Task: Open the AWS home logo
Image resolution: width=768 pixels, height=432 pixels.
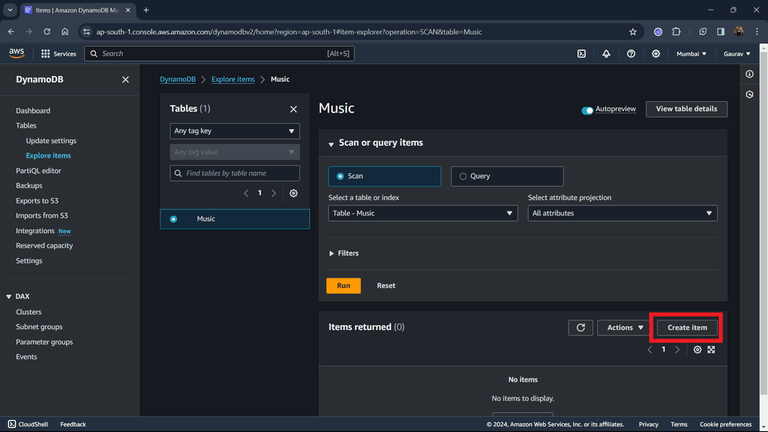Action: (x=17, y=53)
